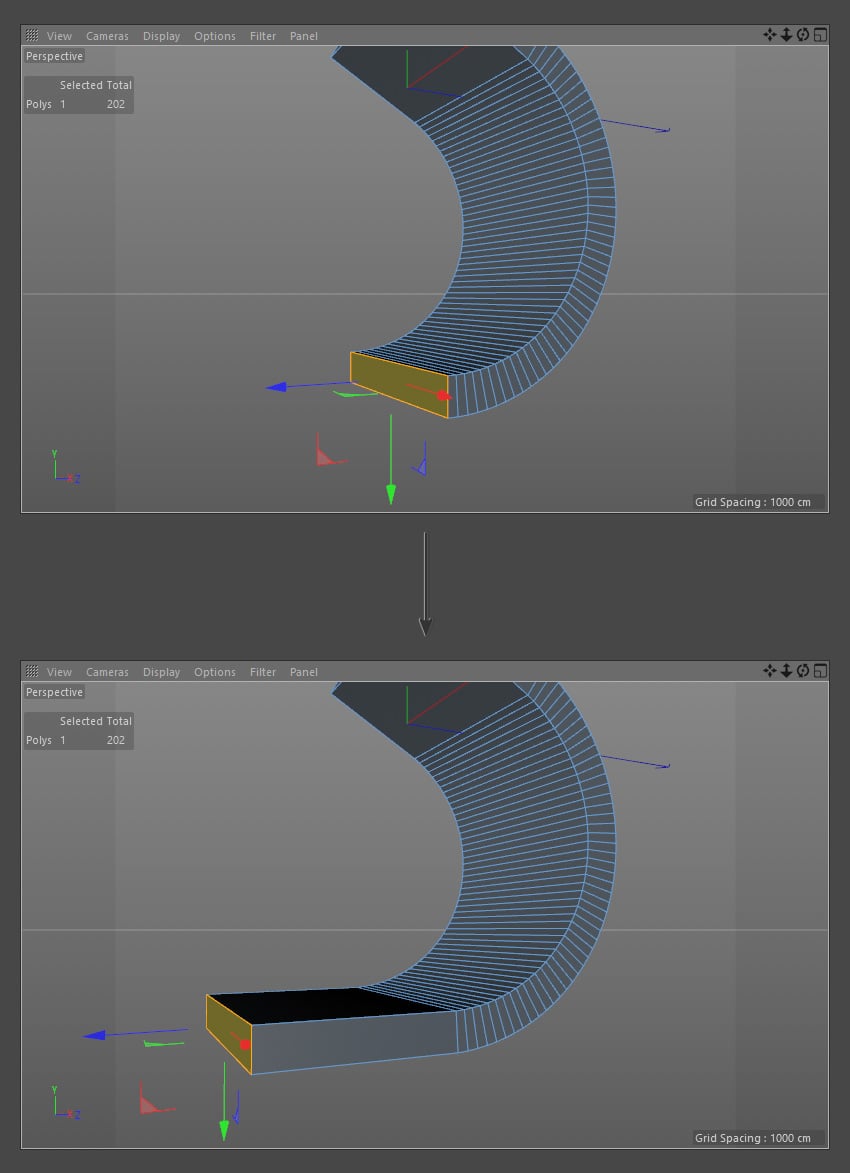Select the camera dolly/zoom icon in the bottom viewport

click(787, 670)
